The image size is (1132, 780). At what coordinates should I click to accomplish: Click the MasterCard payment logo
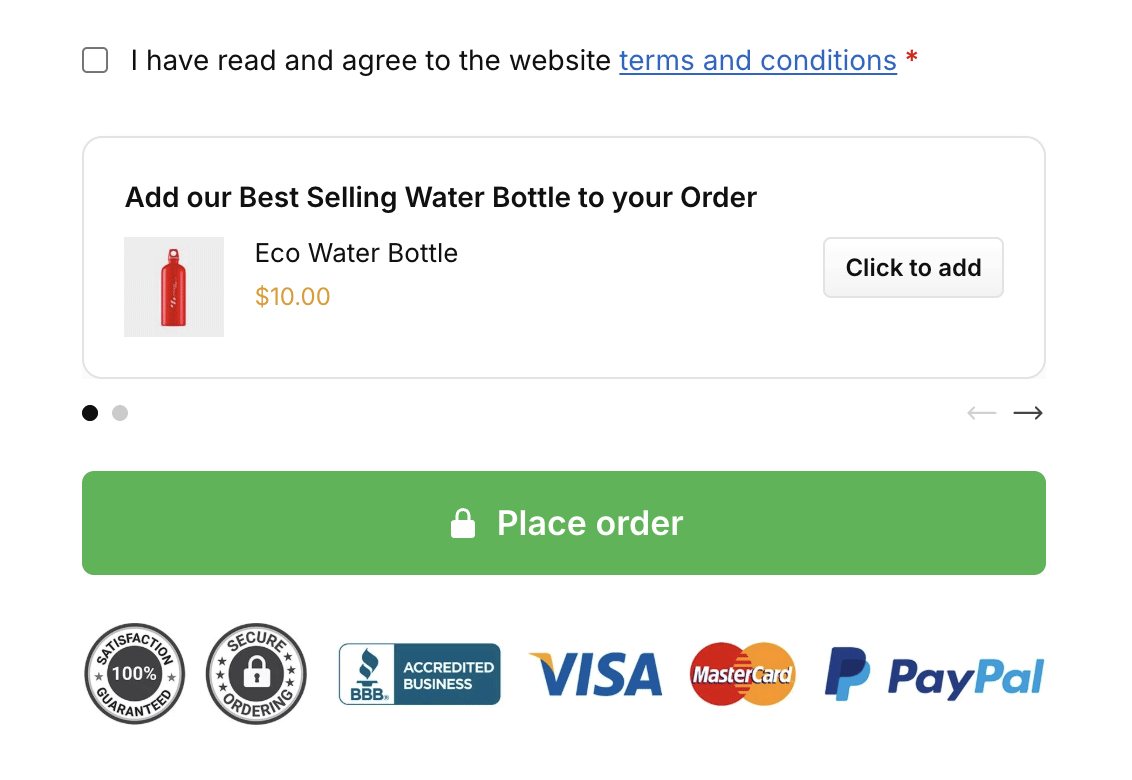pyautogui.click(x=742, y=674)
